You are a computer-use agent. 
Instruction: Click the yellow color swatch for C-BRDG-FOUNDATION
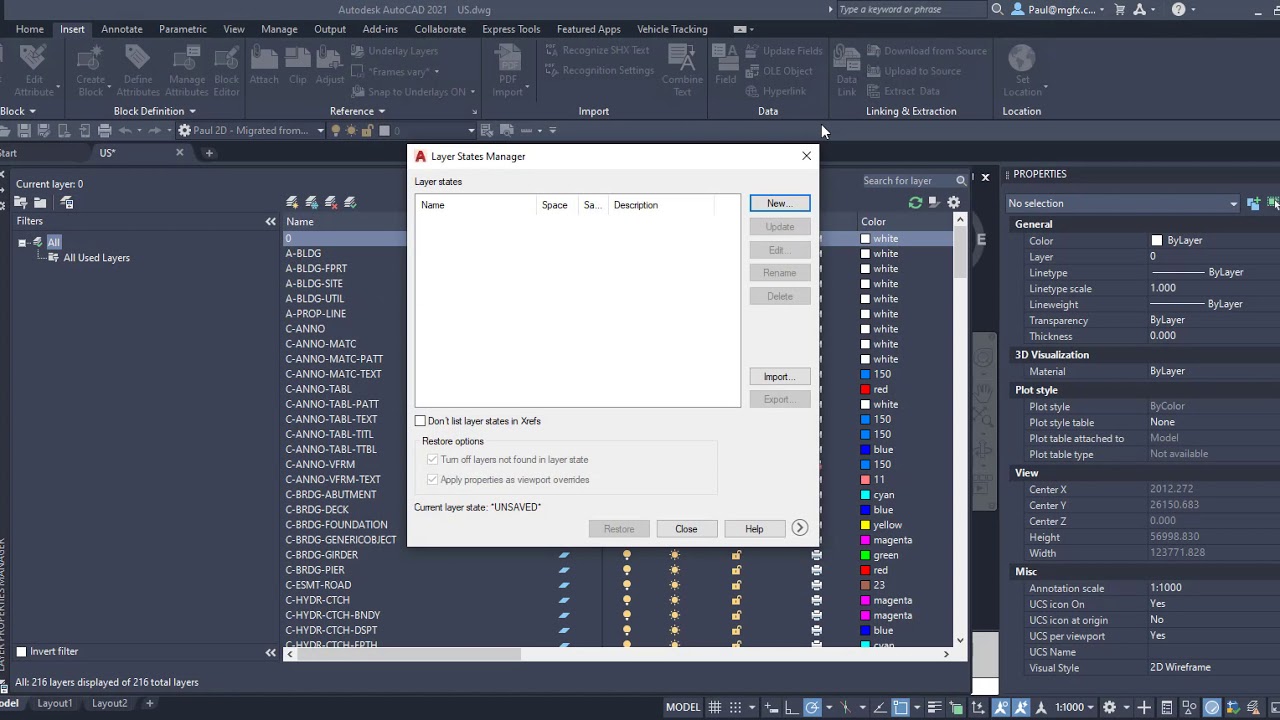coord(865,525)
